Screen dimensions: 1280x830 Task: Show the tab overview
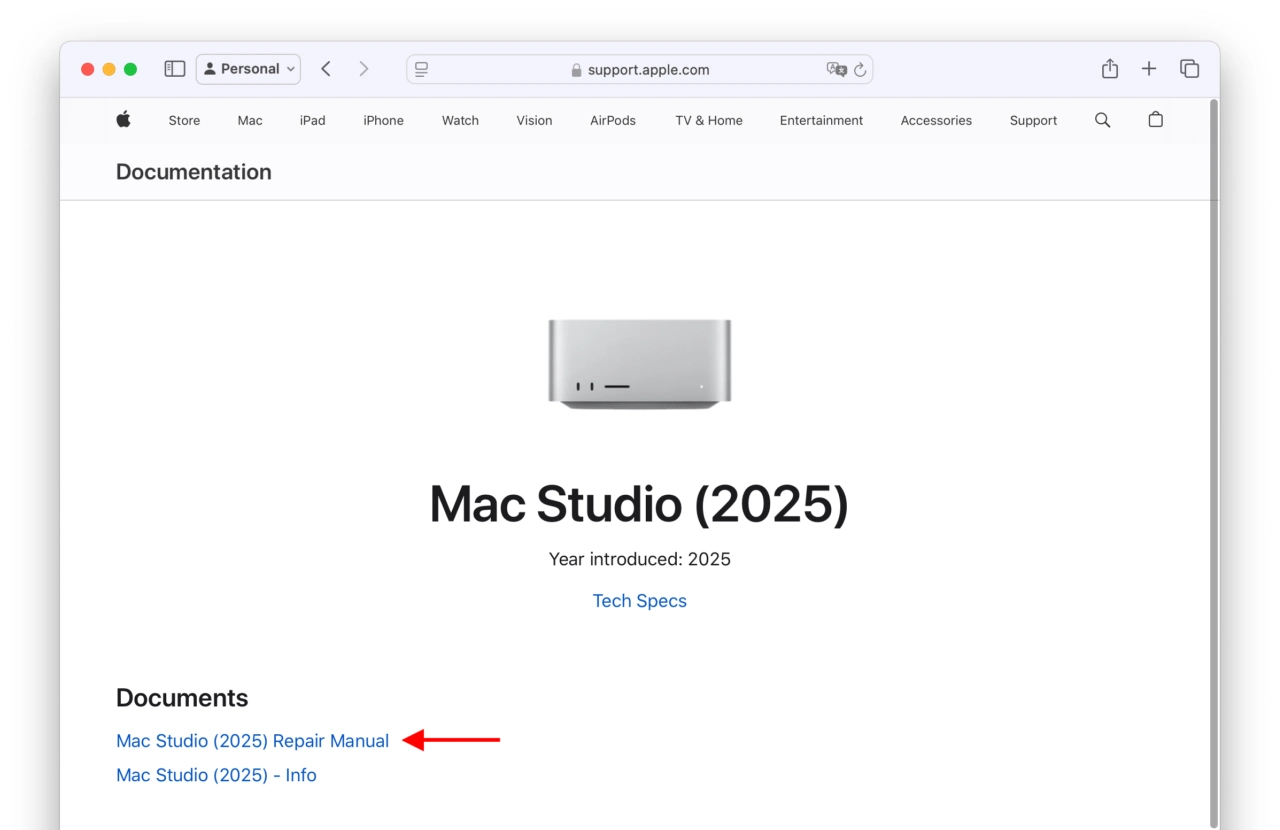(1189, 68)
